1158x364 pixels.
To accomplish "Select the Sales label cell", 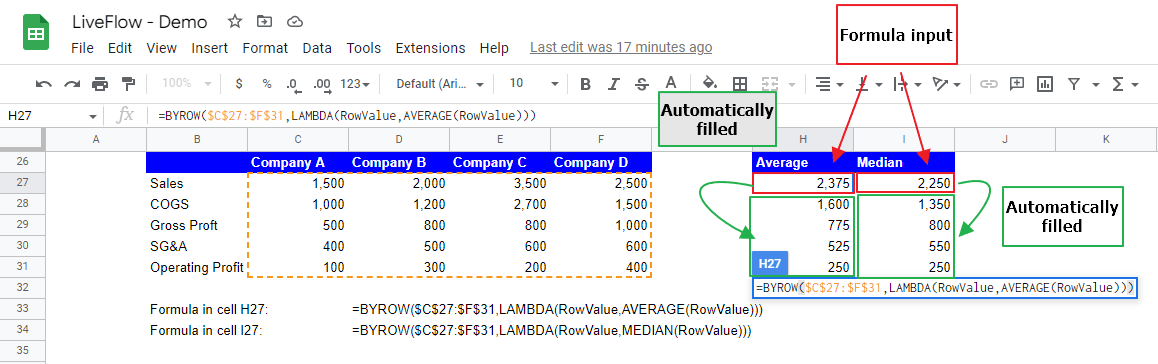I will tap(196, 182).
